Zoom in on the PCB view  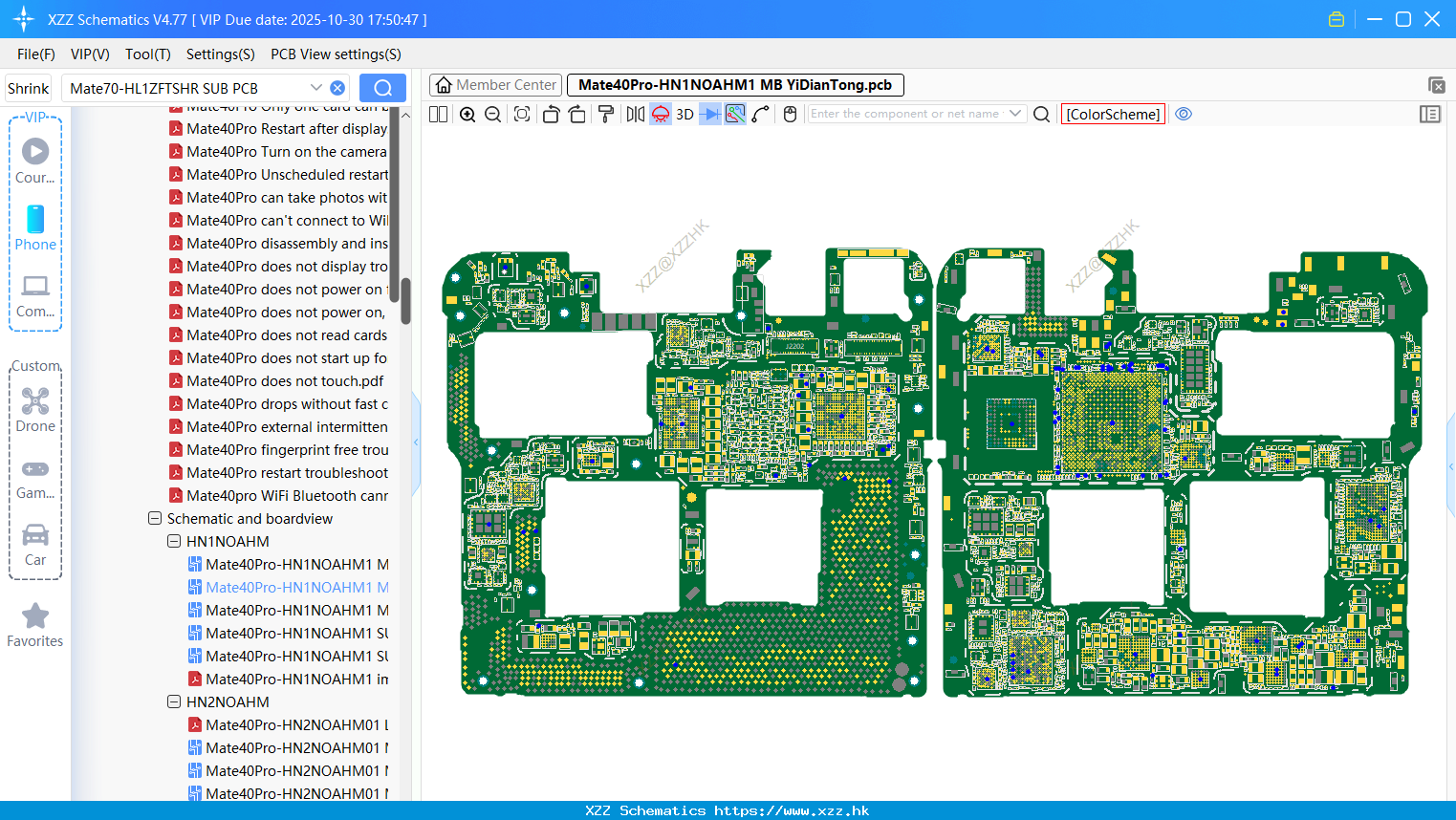[467, 114]
